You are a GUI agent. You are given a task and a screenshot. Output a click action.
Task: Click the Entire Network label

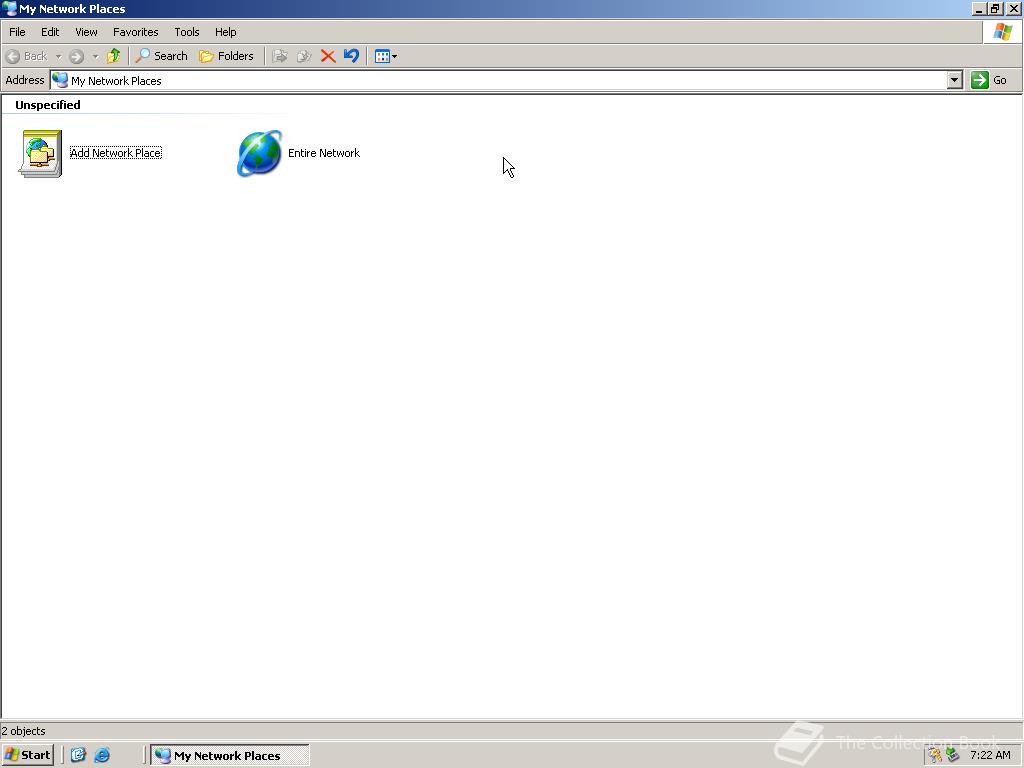coord(324,153)
